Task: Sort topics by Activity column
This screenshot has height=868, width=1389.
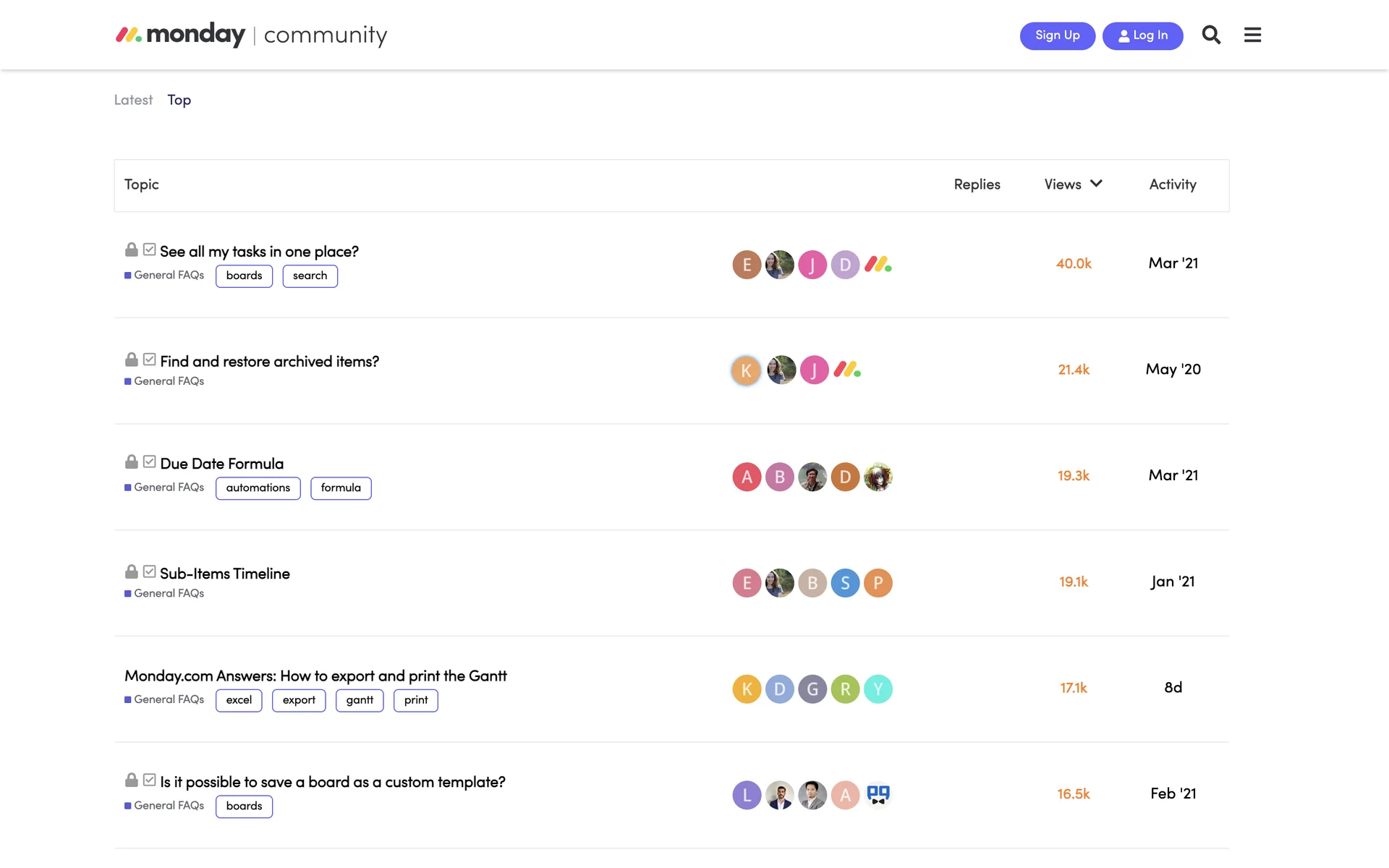Action: click(x=1172, y=184)
